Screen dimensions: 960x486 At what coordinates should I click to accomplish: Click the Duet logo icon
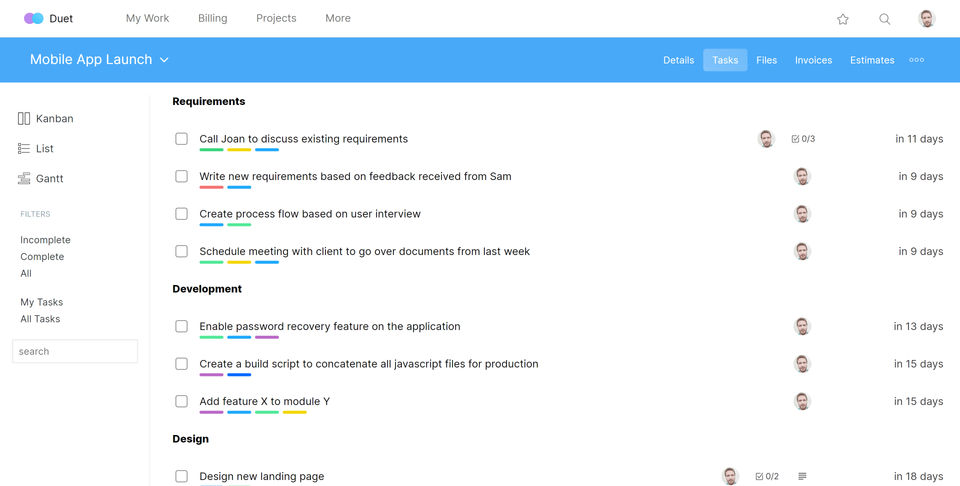(34, 18)
